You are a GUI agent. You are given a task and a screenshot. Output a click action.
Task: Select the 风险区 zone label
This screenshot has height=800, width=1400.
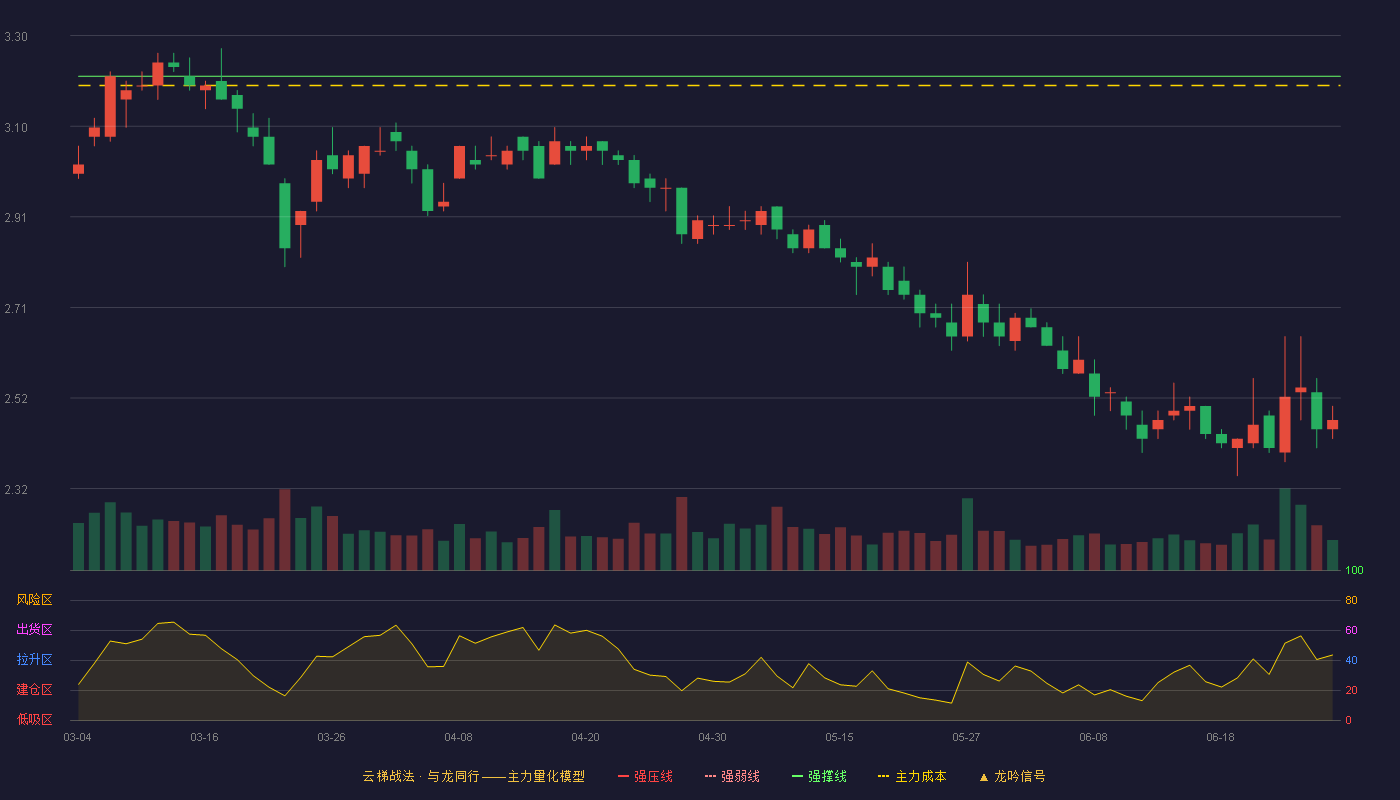point(34,600)
